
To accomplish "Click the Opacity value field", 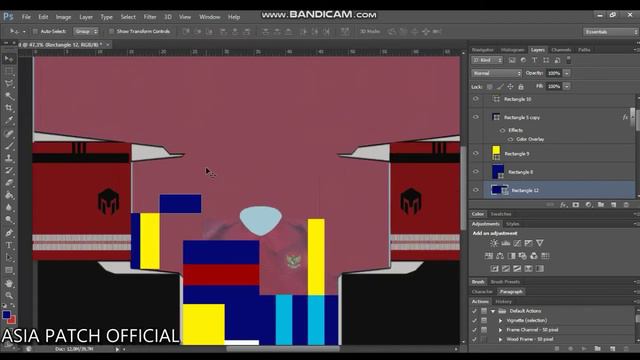I will [x=554, y=73].
